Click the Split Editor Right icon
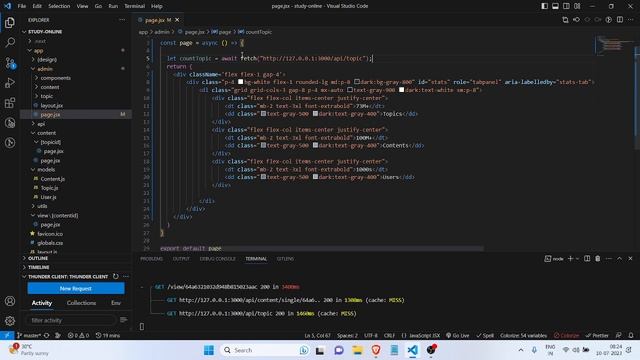640x360 pixels. [620, 20]
